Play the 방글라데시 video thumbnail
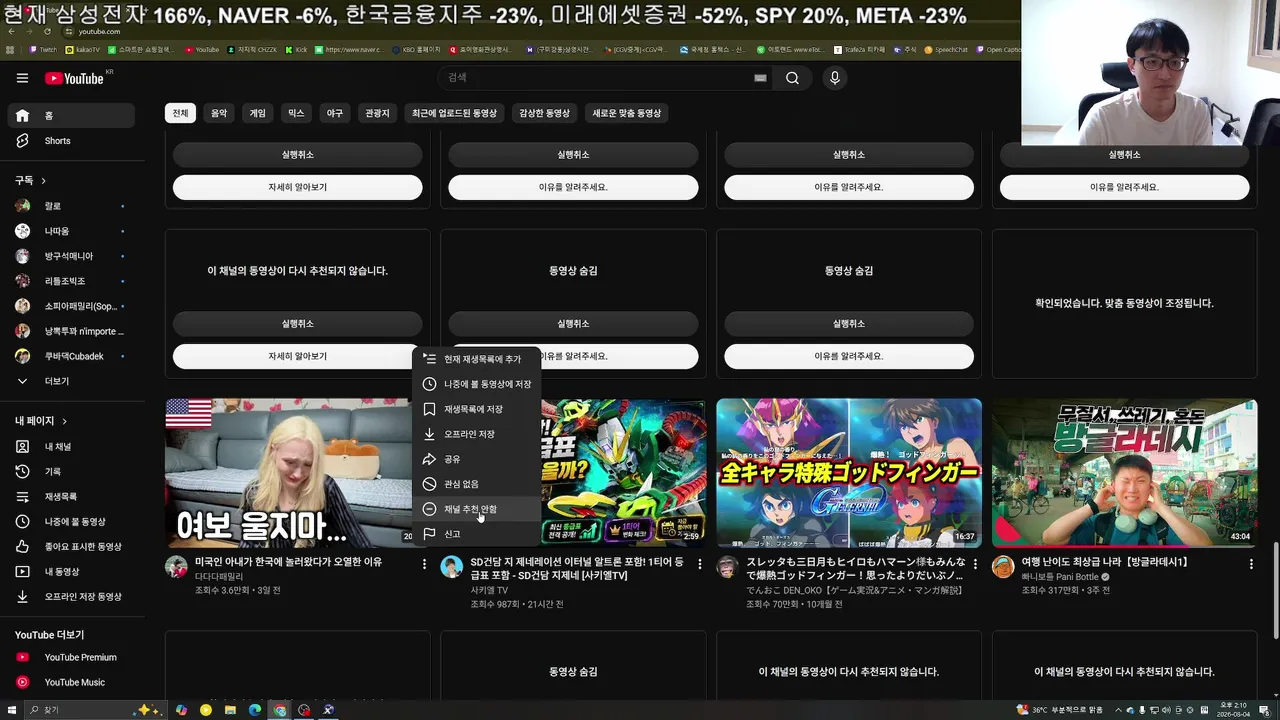Viewport: 1280px width, 720px height. [1124, 473]
